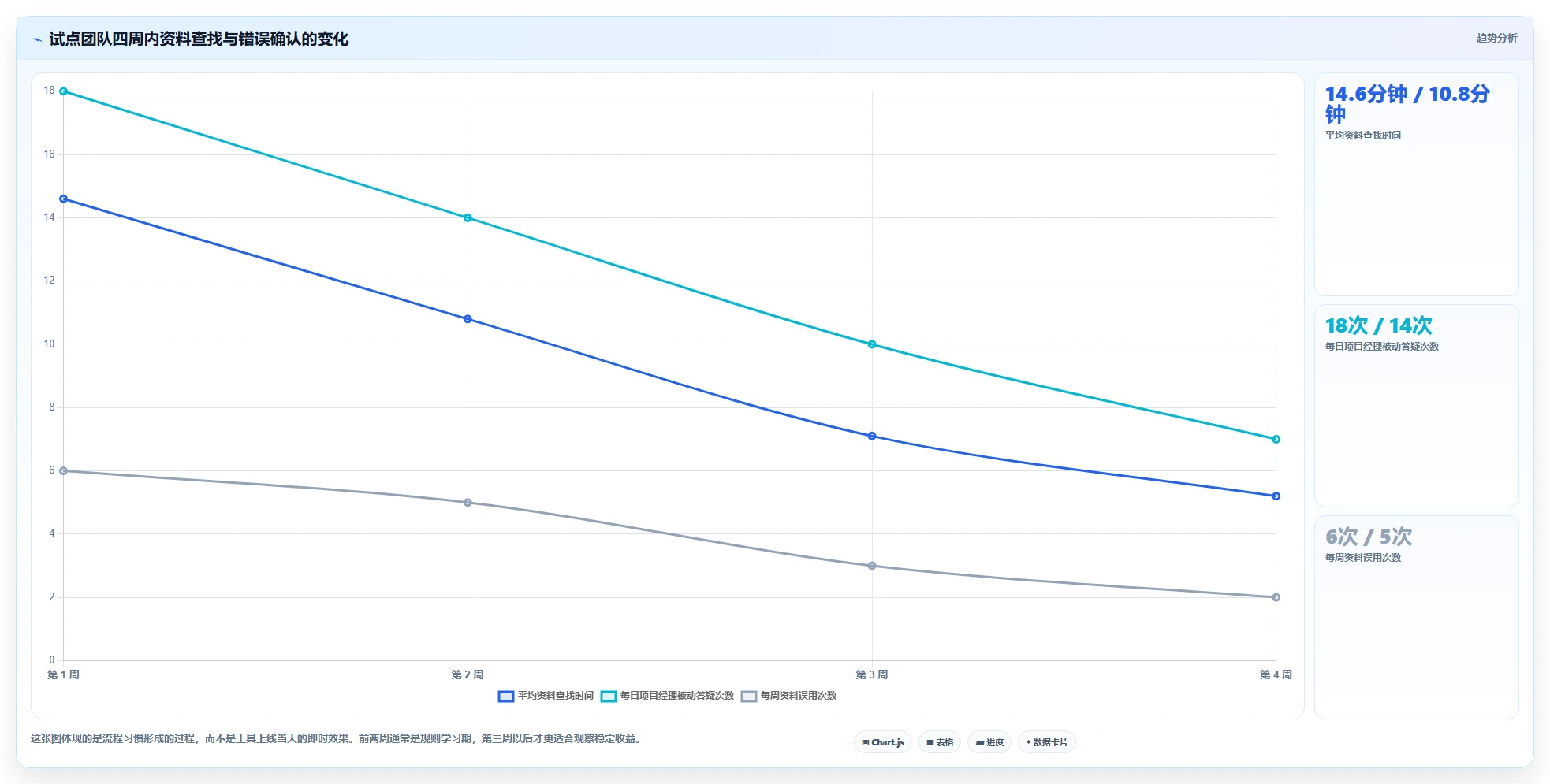The height and width of the screenshot is (784, 1550).
Task: Click the footnote text beginning 这张图体现的是
Action: 337,739
